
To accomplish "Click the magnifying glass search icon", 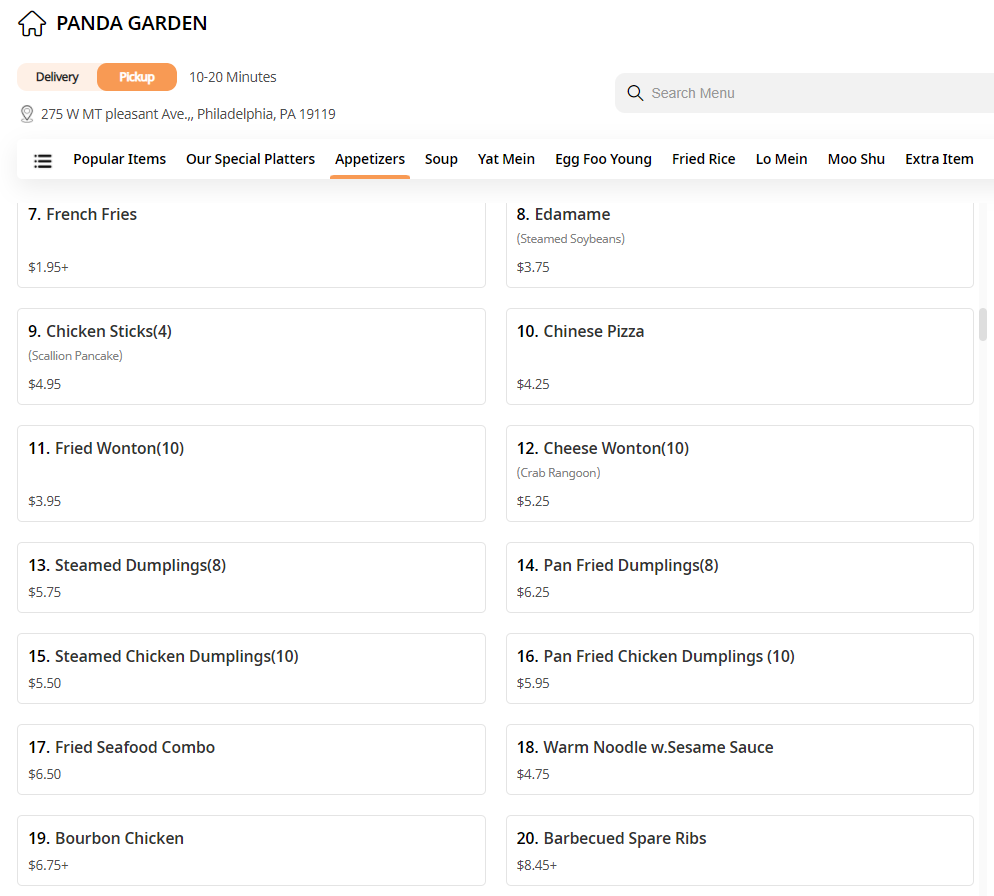I will coord(635,93).
